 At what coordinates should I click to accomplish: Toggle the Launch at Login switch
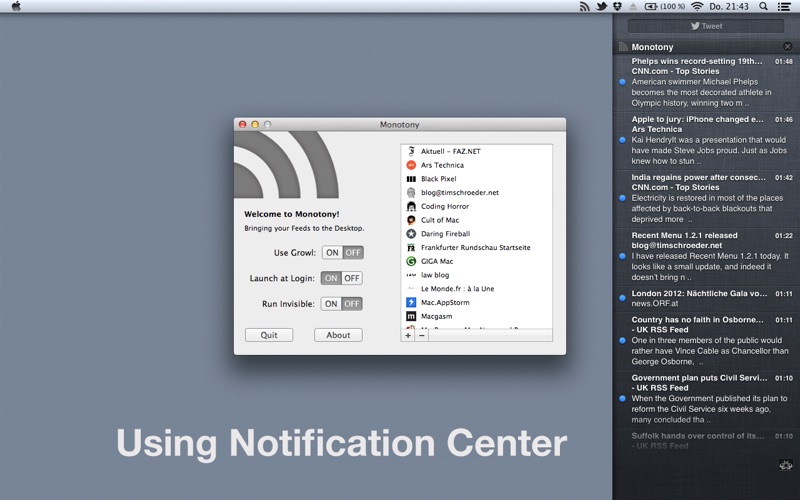click(342, 278)
